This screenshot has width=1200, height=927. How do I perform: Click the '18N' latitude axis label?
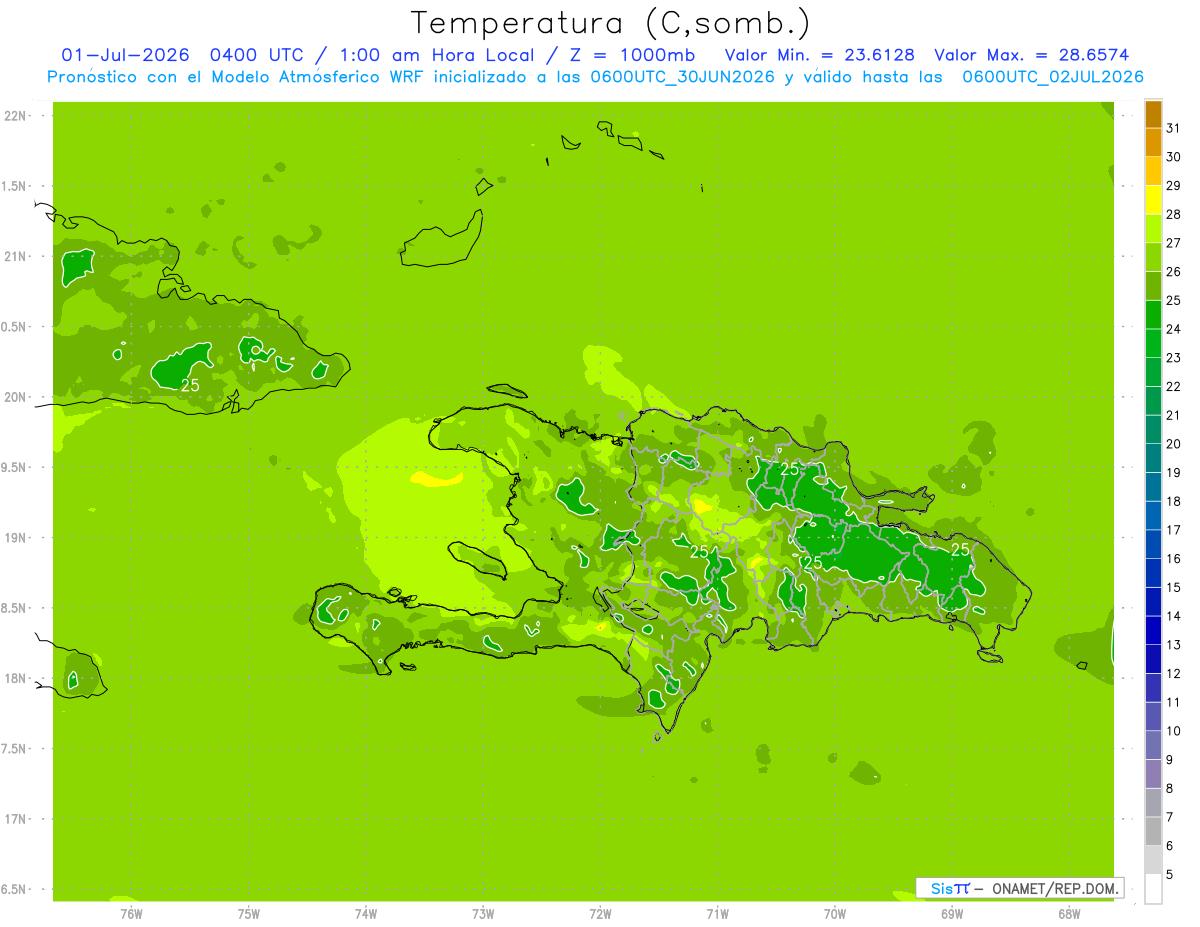[x=16, y=678]
